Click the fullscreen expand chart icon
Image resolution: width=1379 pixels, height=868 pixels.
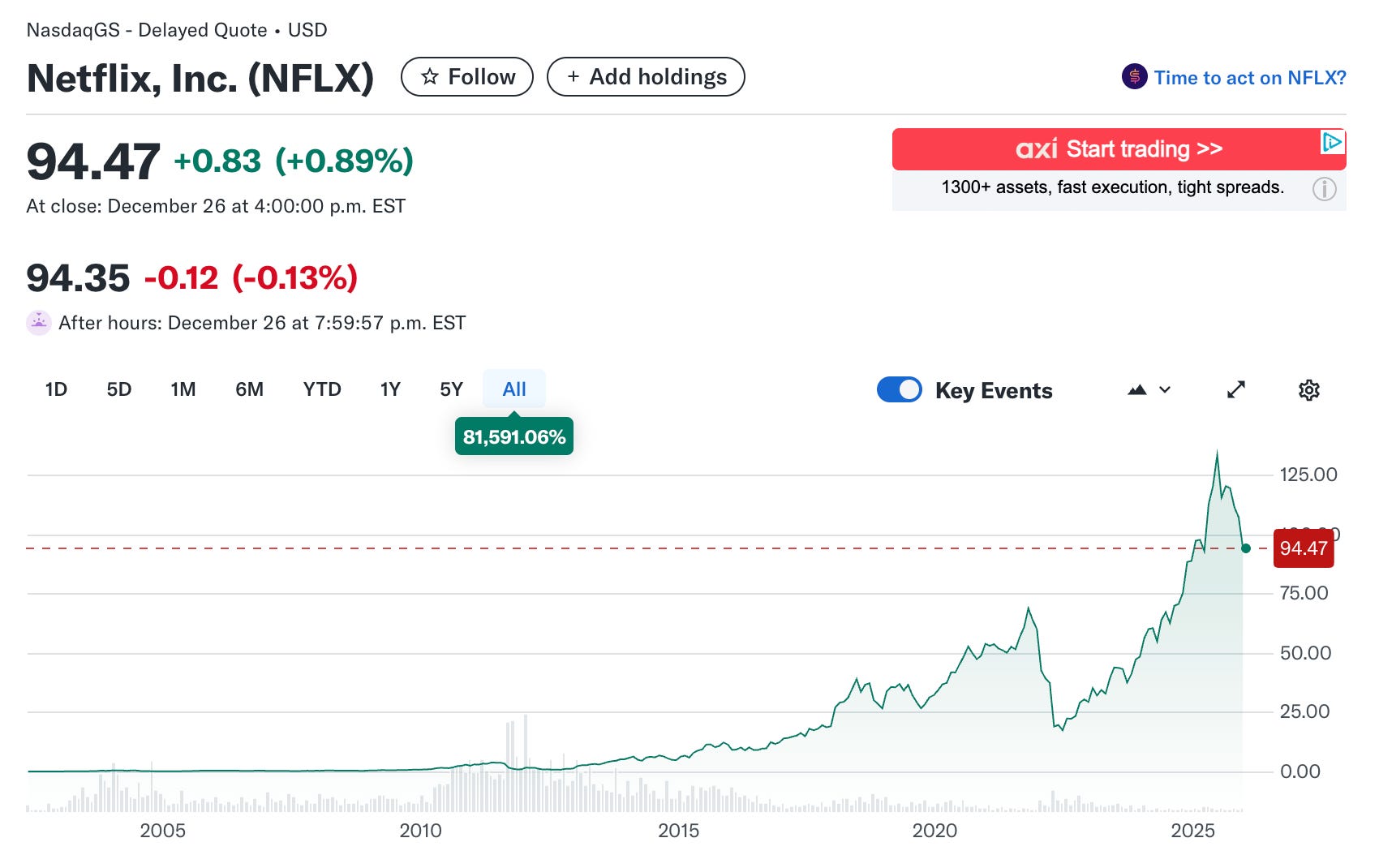tap(1235, 390)
